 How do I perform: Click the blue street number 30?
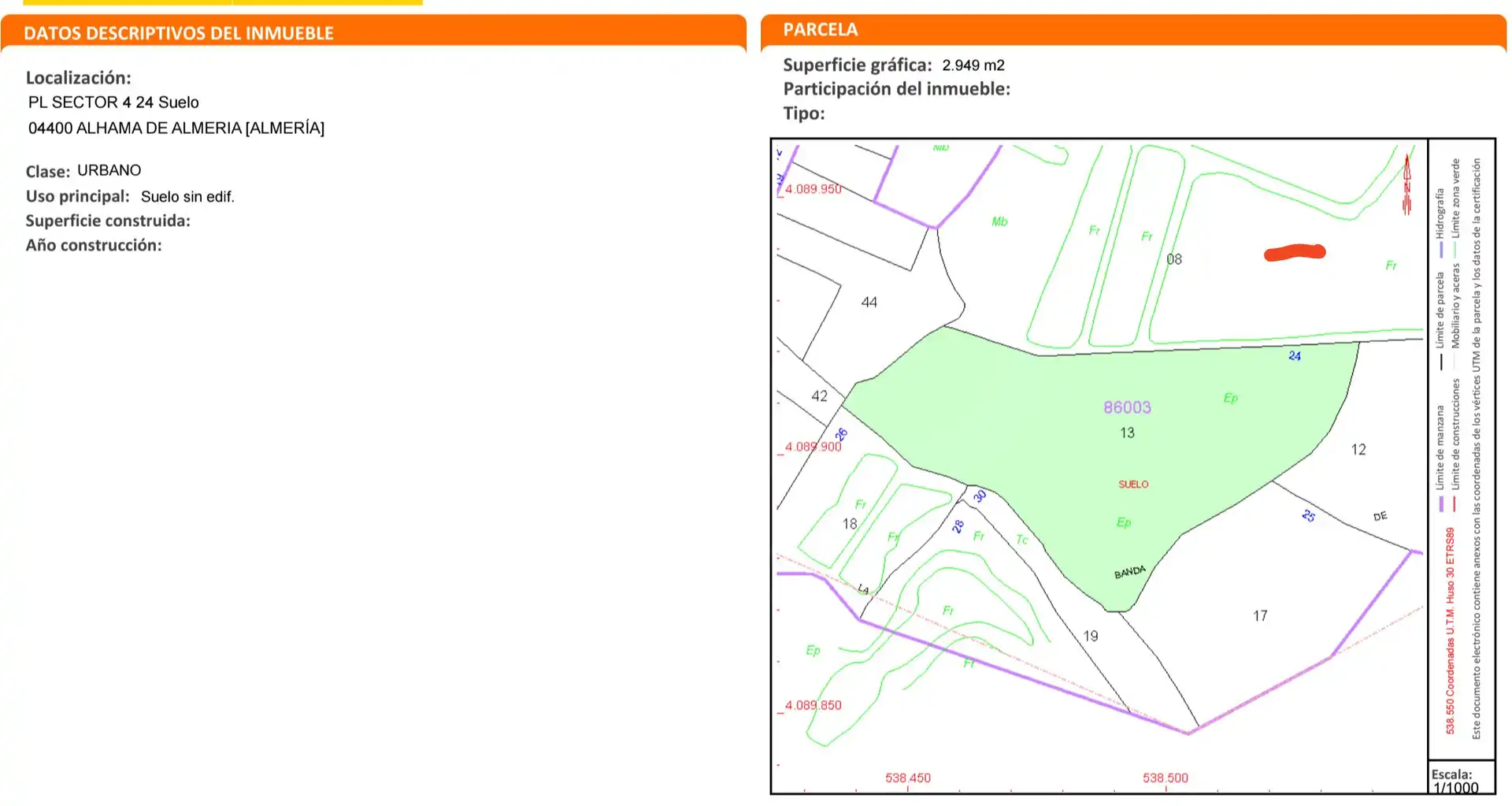tap(980, 496)
